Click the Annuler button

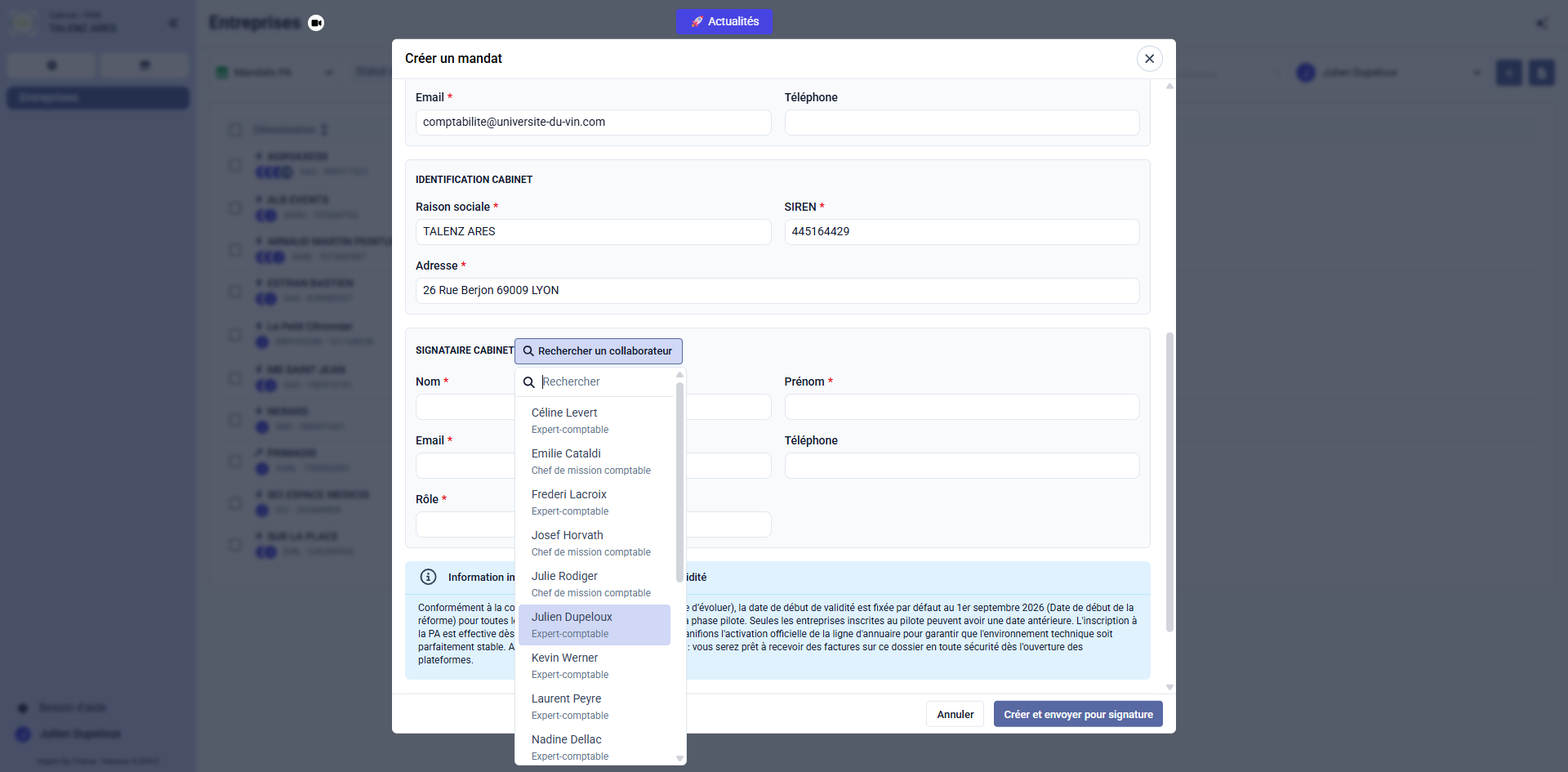point(955,714)
